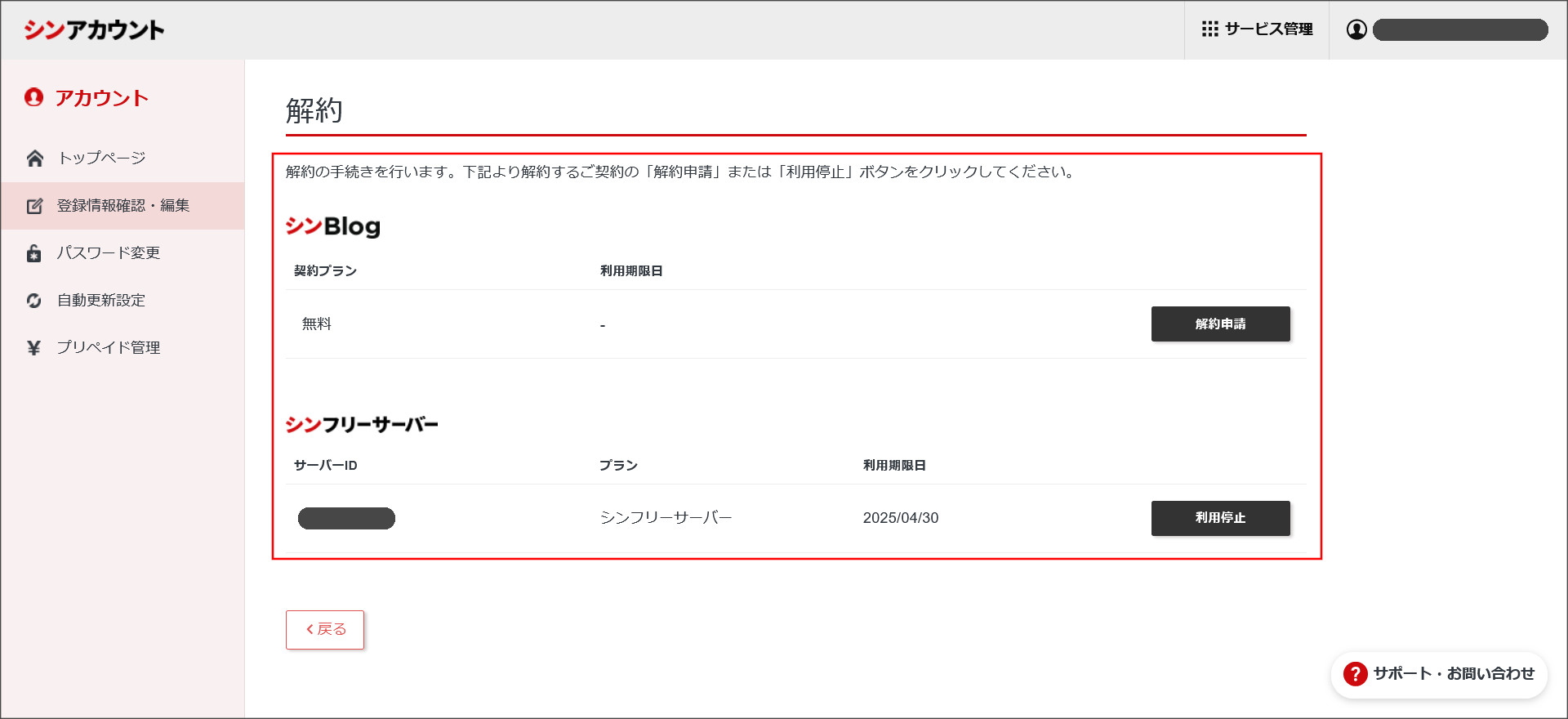Open the masked account name menu

[1460, 30]
